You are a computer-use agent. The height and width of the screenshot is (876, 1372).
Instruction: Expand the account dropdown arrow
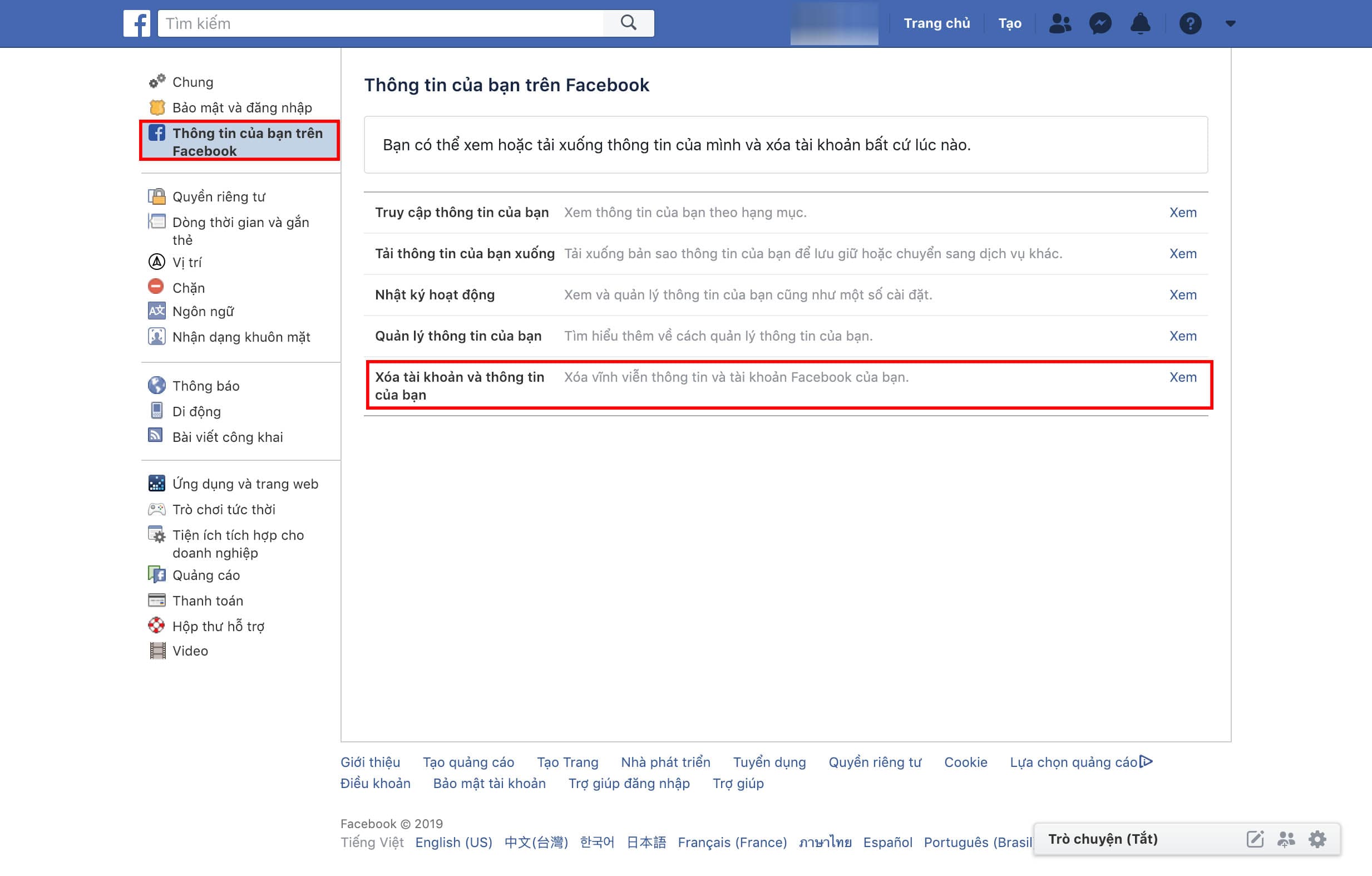[x=1231, y=24]
